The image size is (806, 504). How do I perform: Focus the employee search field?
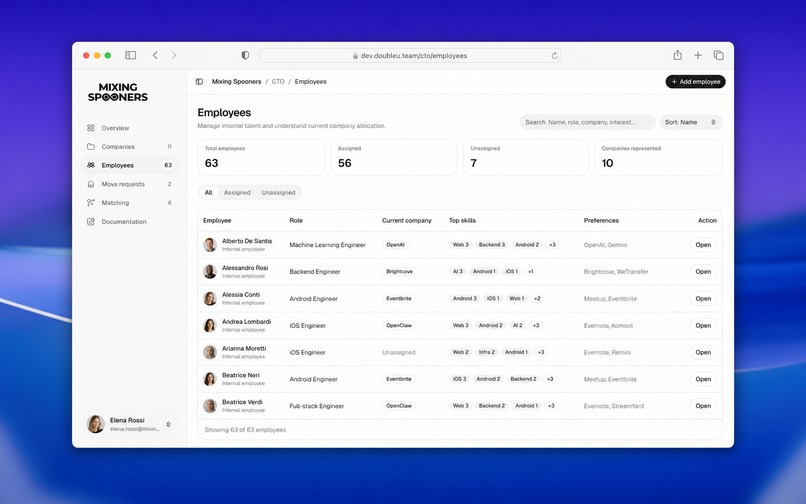(x=587, y=122)
